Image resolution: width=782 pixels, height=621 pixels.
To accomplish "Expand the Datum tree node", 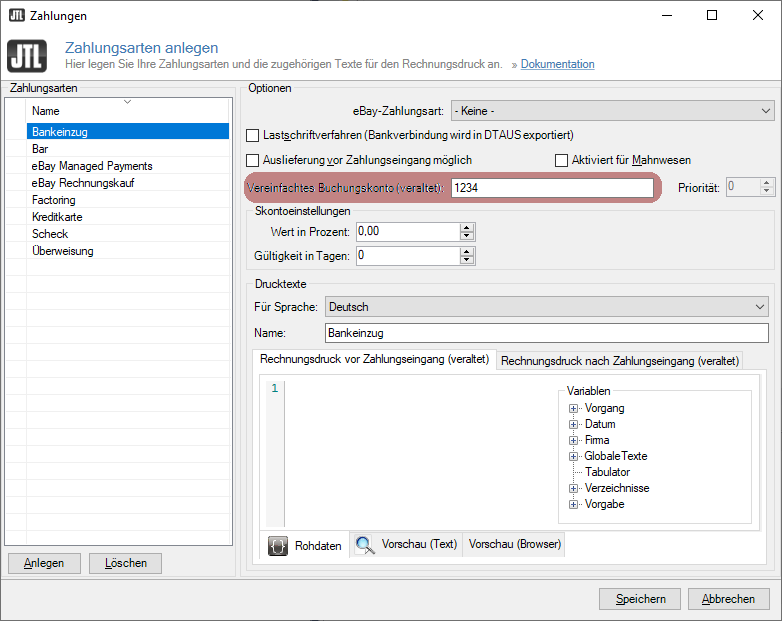I will pos(574,424).
